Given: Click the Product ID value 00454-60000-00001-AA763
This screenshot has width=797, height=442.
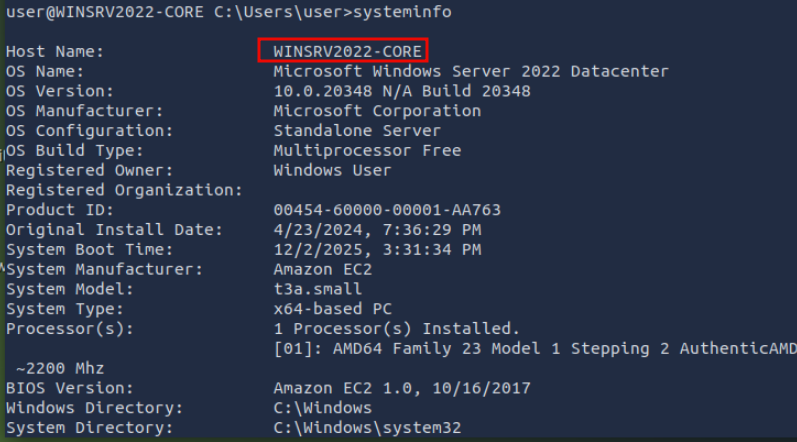Looking at the screenshot, I should (x=386, y=210).
